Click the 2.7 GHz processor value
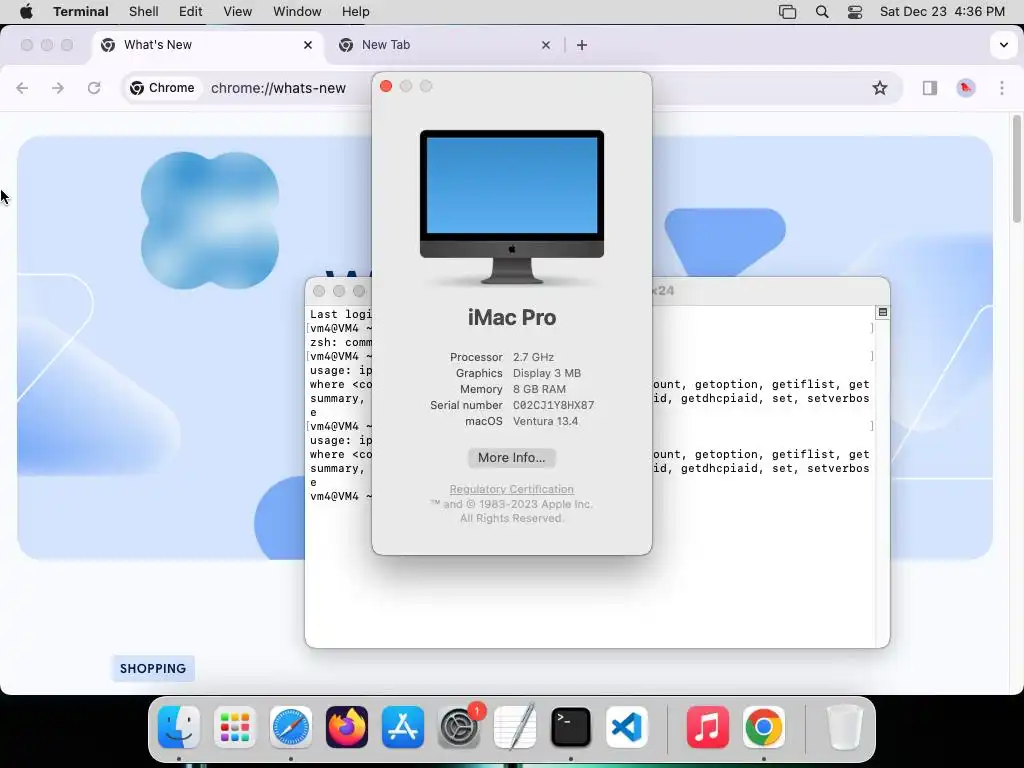 click(x=534, y=357)
